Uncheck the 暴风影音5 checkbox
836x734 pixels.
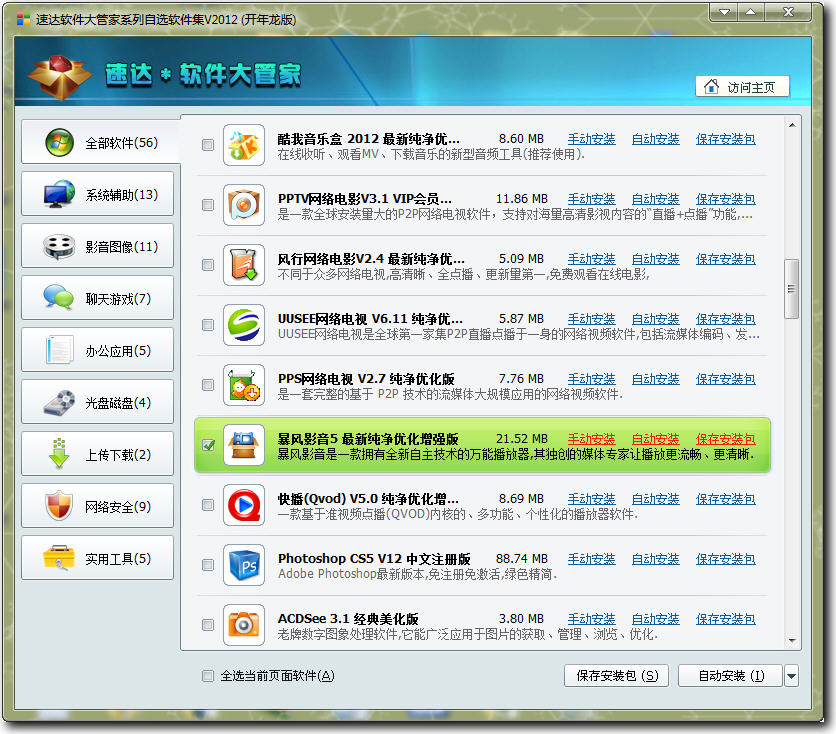tap(208, 445)
